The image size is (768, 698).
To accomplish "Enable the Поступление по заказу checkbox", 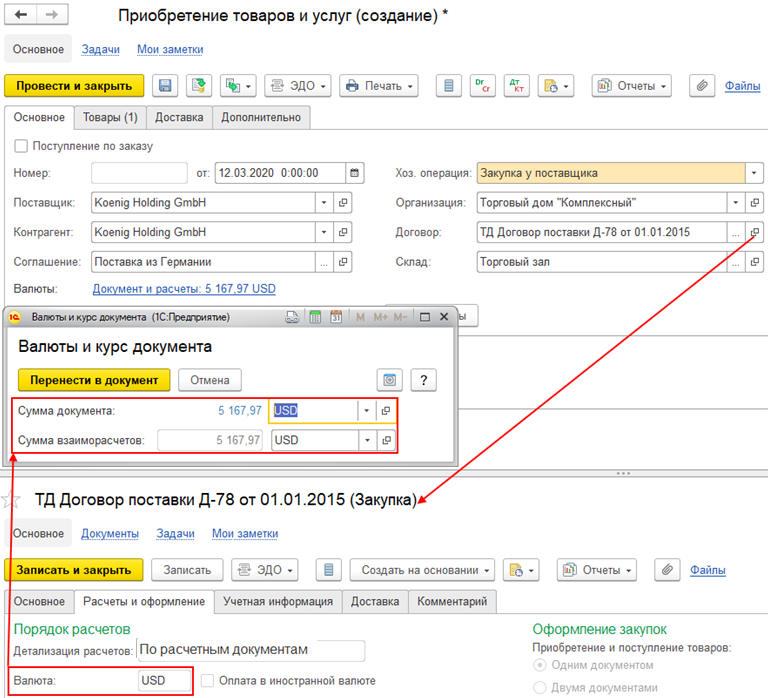I will click(x=21, y=146).
